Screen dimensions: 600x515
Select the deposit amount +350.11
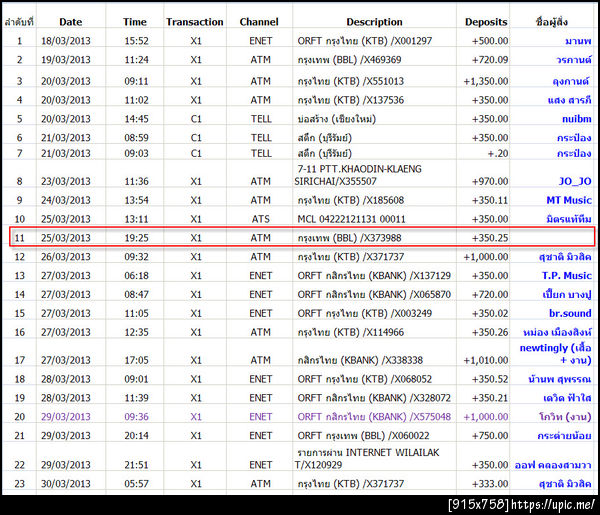490,200
